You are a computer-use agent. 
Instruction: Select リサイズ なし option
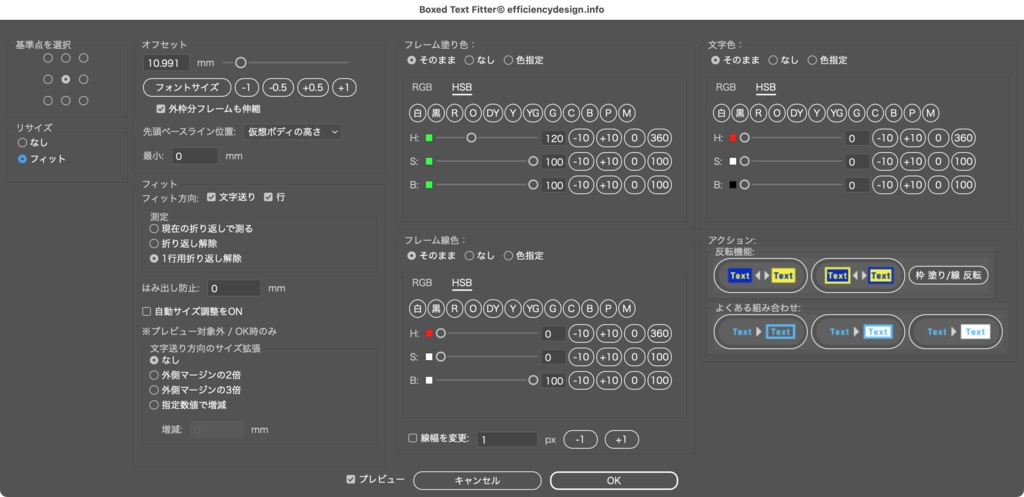tap(33, 142)
